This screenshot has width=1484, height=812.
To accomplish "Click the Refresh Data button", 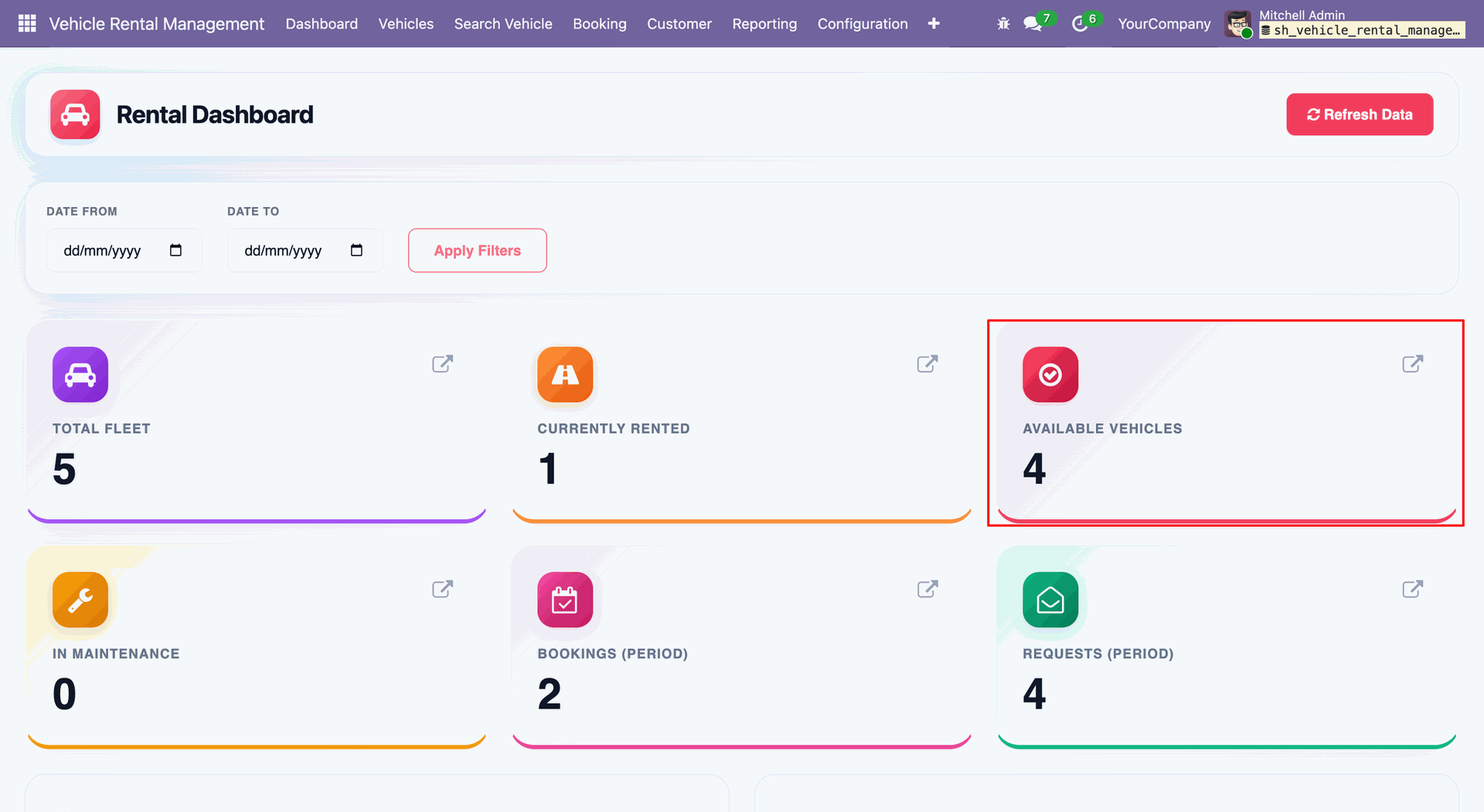I will pos(1360,114).
